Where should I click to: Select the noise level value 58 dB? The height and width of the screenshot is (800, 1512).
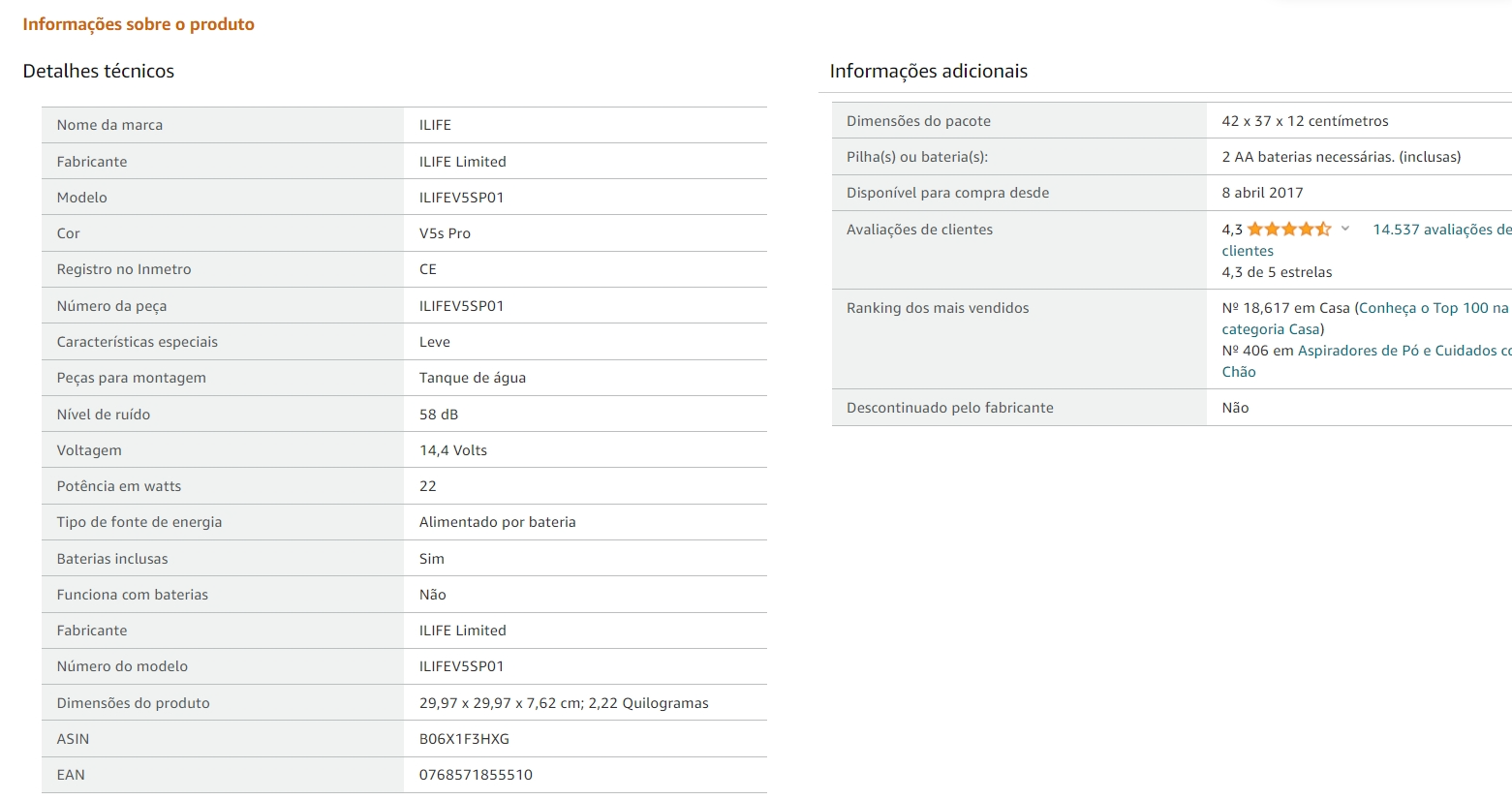tap(439, 415)
